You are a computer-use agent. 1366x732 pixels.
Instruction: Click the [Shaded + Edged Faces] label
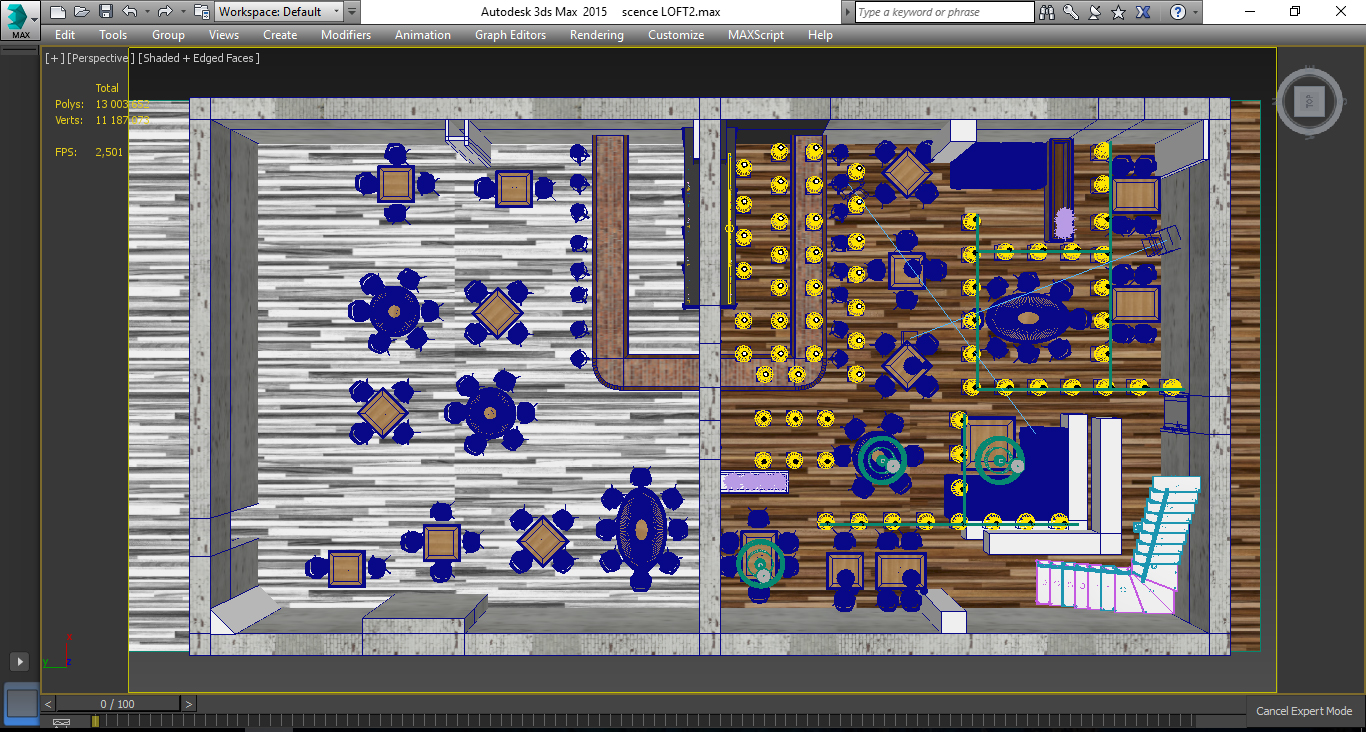tap(199, 58)
